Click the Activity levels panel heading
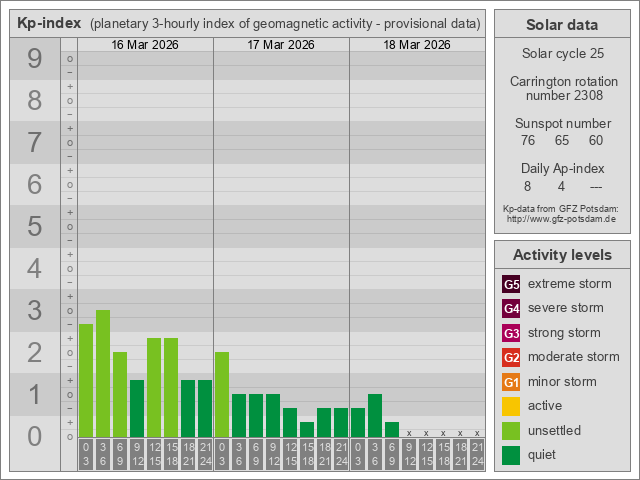640x480 pixels. click(x=561, y=254)
